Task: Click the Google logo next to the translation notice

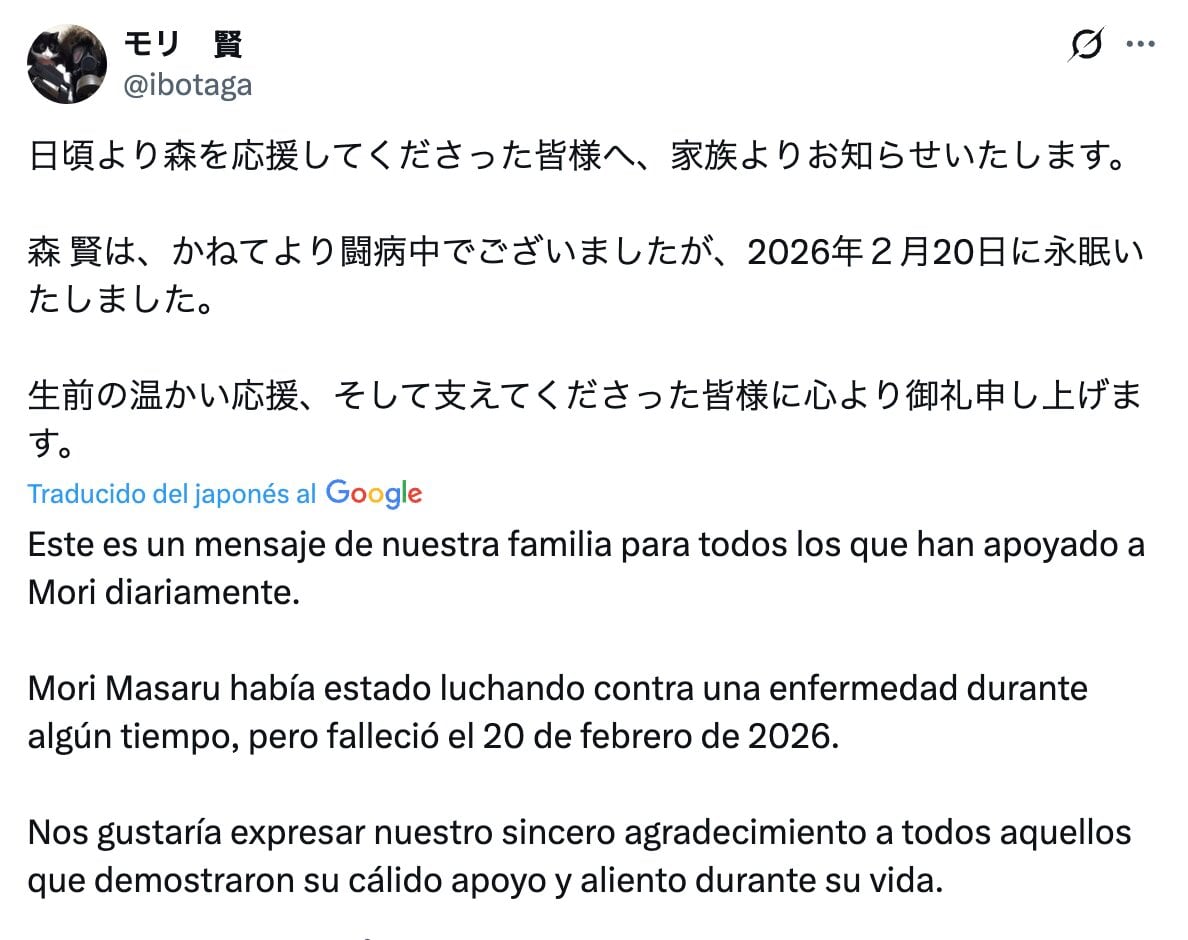Action: tap(372, 493)
